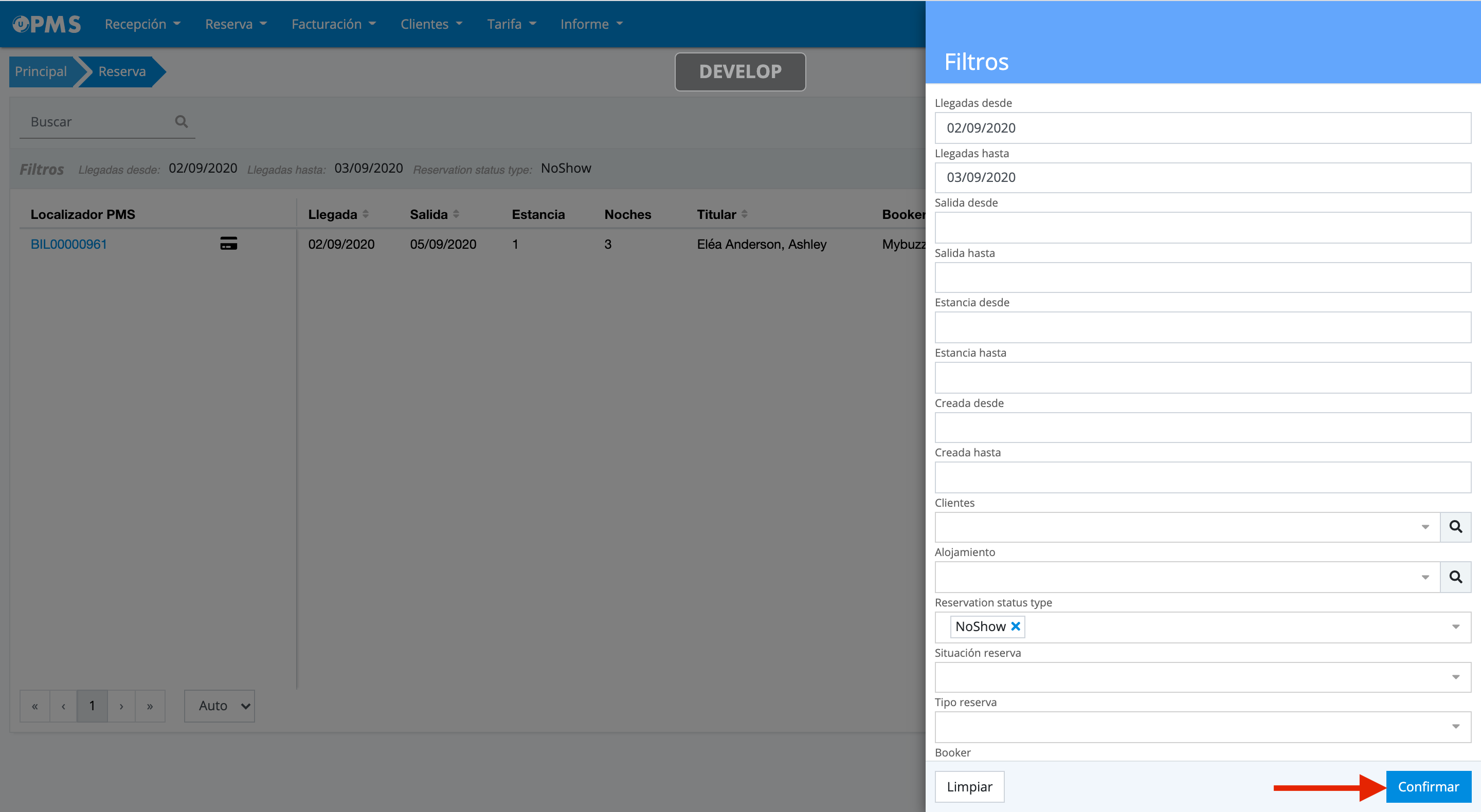Remove the NoShow tag with its X
Viewport: 1481px width, 812px height.
pyautogui.click(x=1016, y=626)
